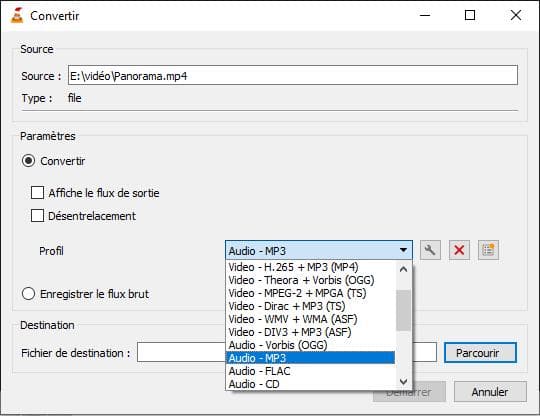Pick Video - MPEG-2 + MPGA (TS)
The height and width of the screenshot is (416, 540).
311,293
